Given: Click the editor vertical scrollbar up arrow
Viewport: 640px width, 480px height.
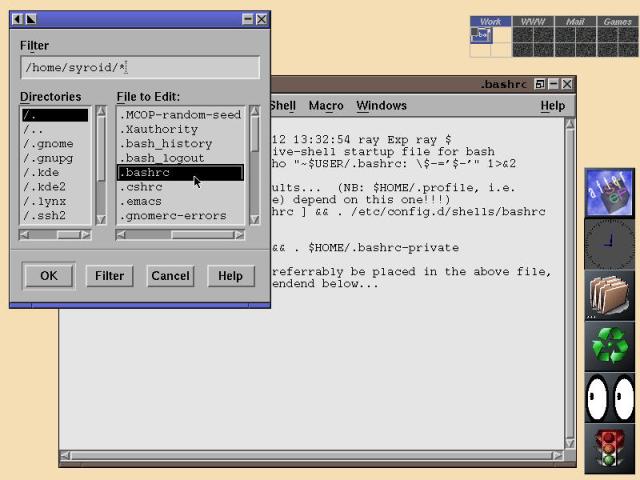Looking at the screenshot, I should [x=570, y=124].
